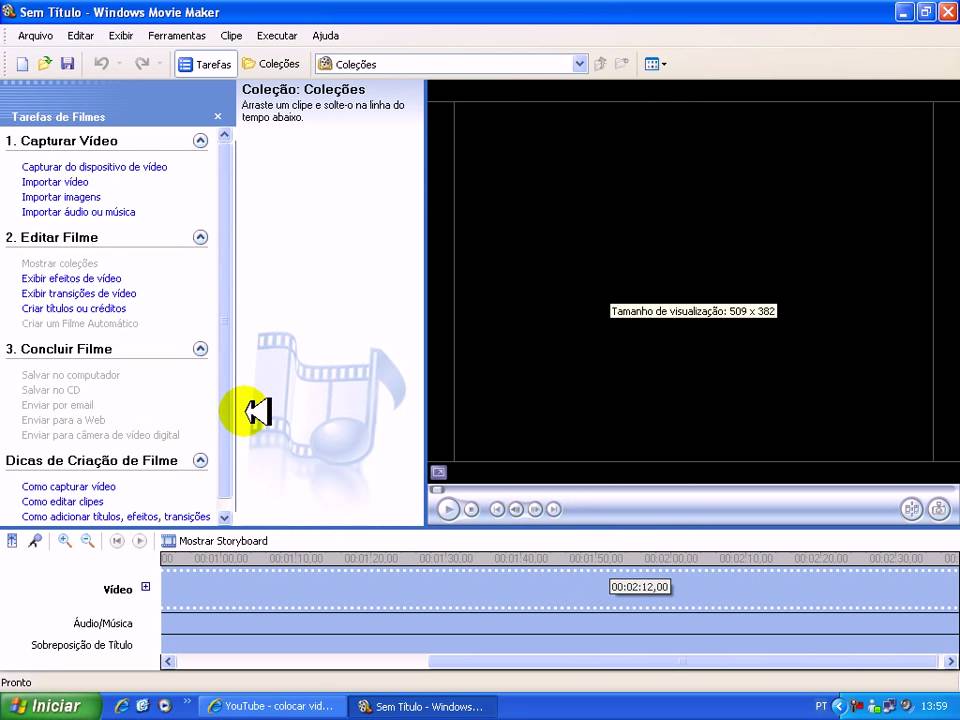The width and height of the screenshot is (960, 720).
Task: Play the preview in the monitor
Action: coord(448,509)
